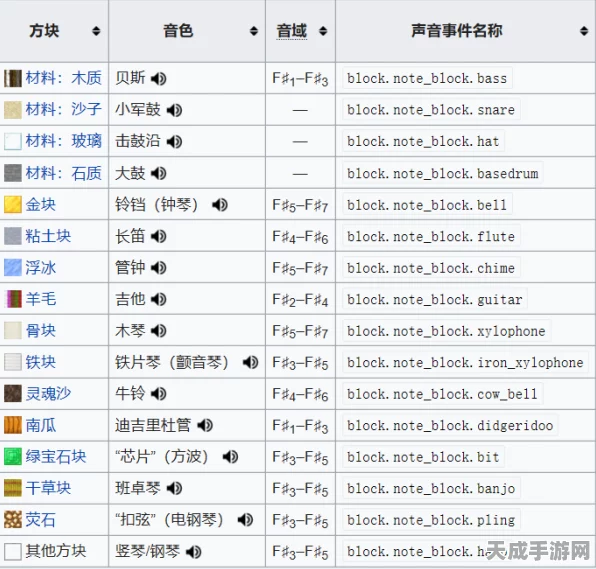This screenshot has height=569, width=596.
Task: Play the 竖琴/钢琴 harp sound sample
Action: pos(193,552)
